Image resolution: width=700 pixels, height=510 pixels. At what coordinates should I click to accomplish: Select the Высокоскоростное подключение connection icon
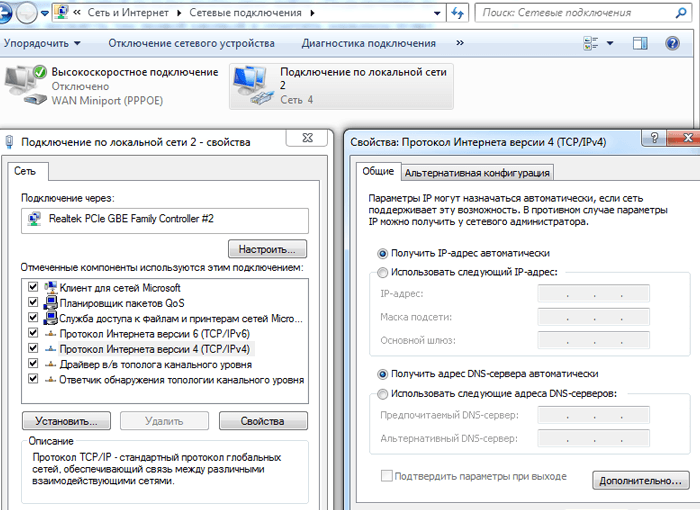point(26,85)
